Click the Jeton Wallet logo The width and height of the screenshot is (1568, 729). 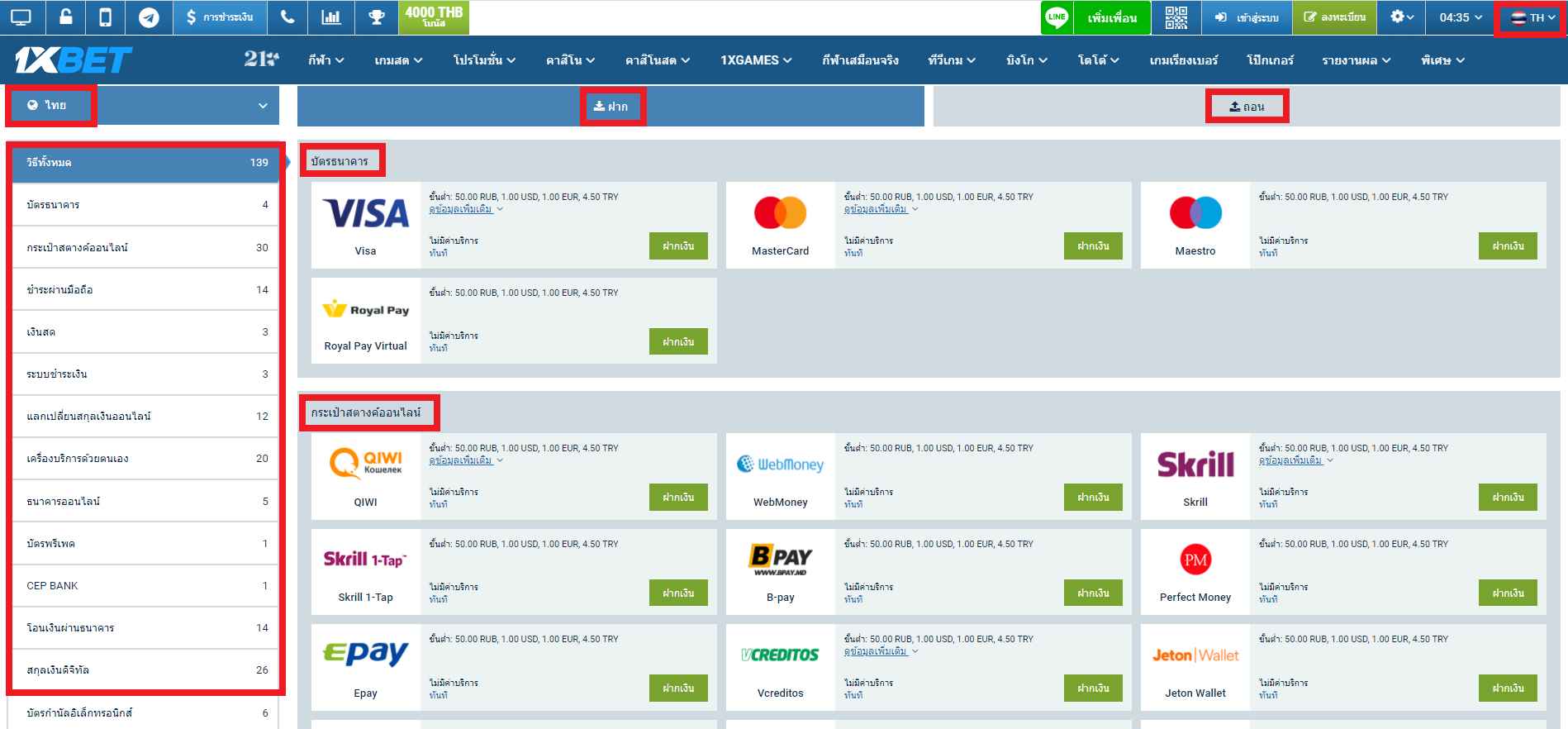[x=1195, y=655]
